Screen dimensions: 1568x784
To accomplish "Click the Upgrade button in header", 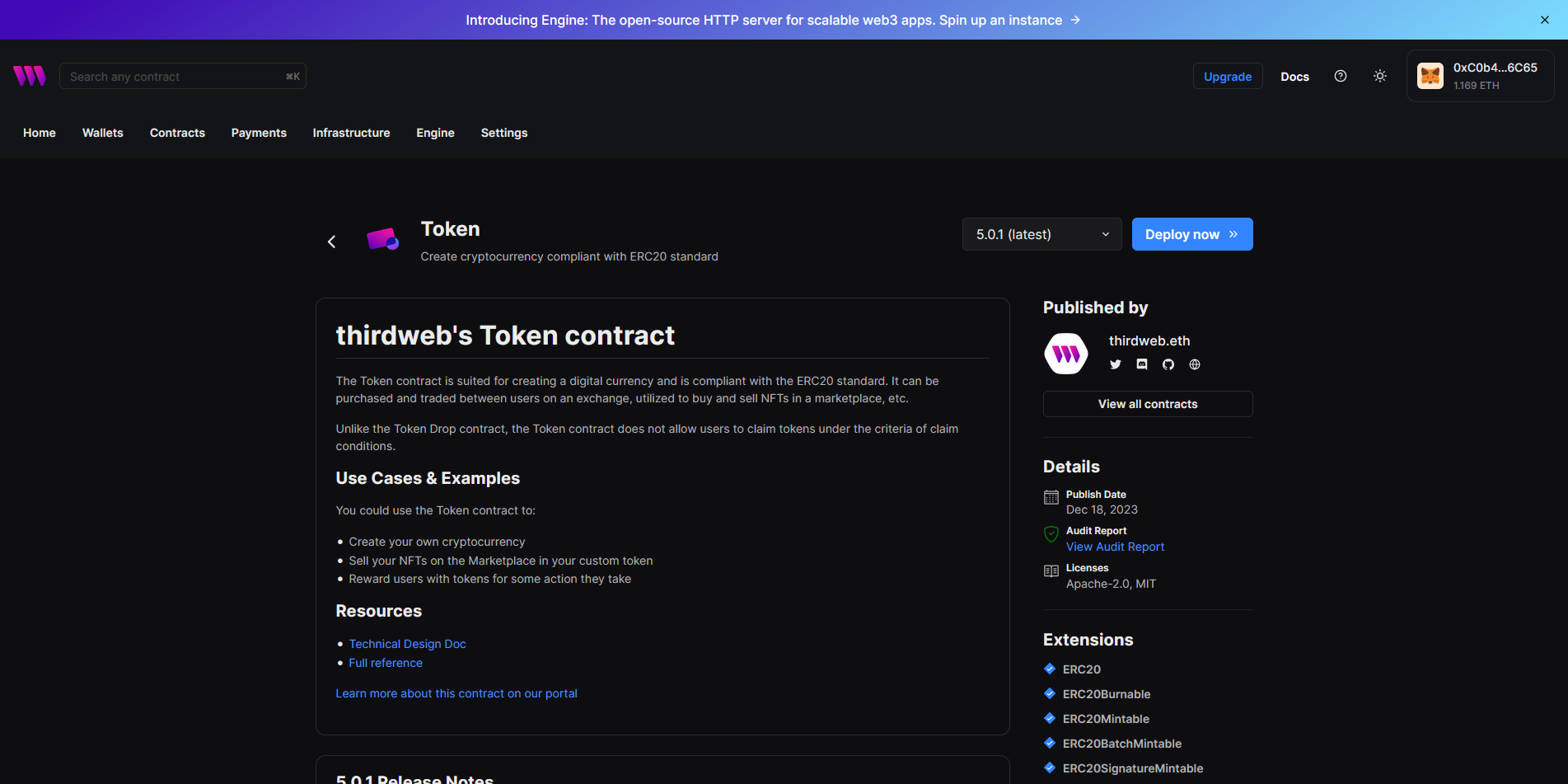I will 1227,77.
